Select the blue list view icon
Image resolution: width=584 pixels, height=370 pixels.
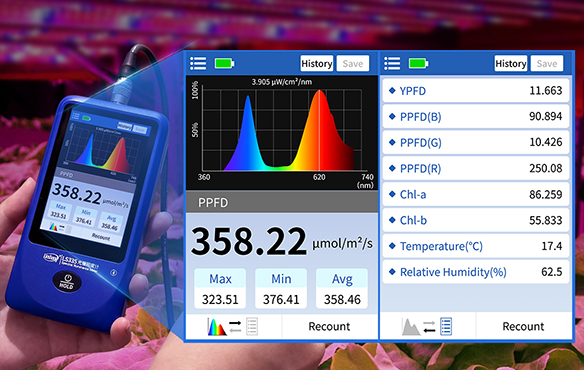click(x=446, y=327)
